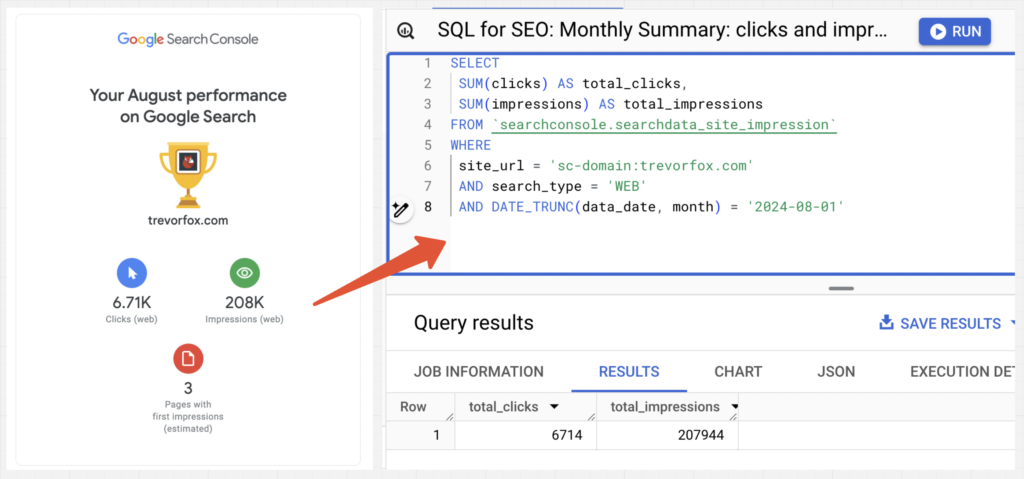
Task: Switch to the JSON tab
Action: (836, 372)
